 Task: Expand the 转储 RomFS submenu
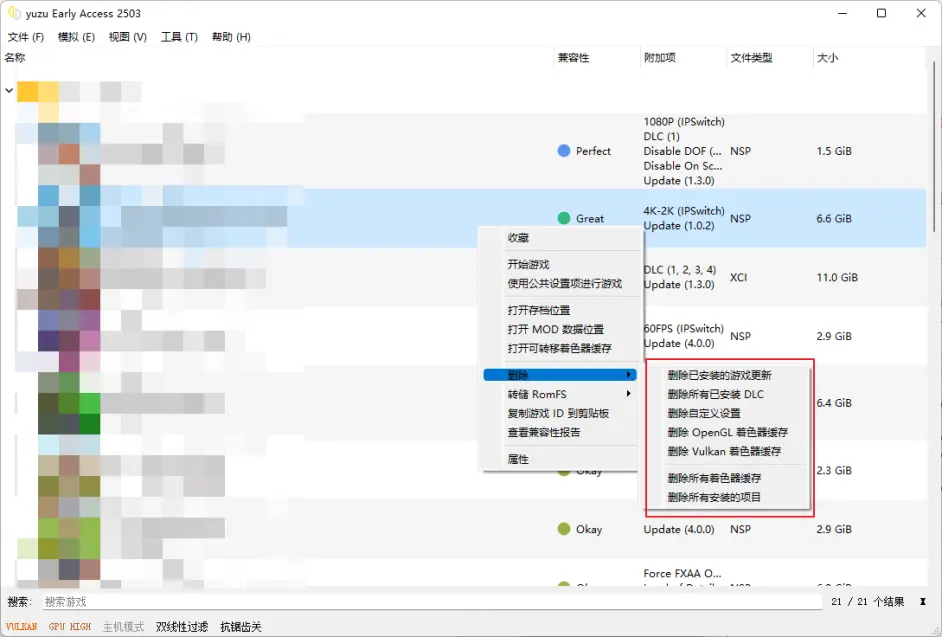coord(560,394)
